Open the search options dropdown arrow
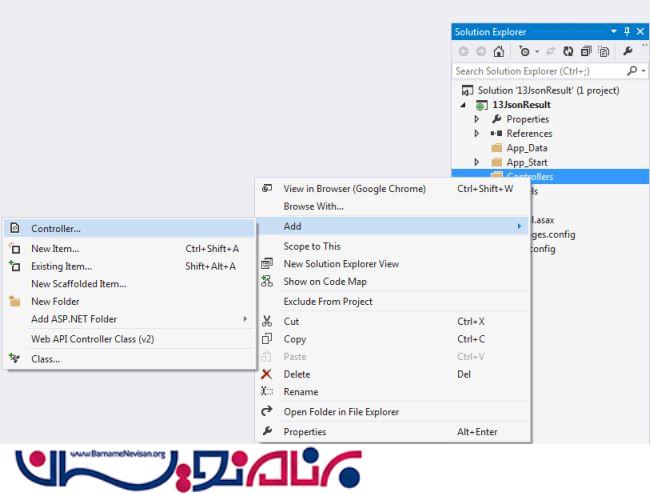This screenshot has width=650, height=494. point(643,71)
